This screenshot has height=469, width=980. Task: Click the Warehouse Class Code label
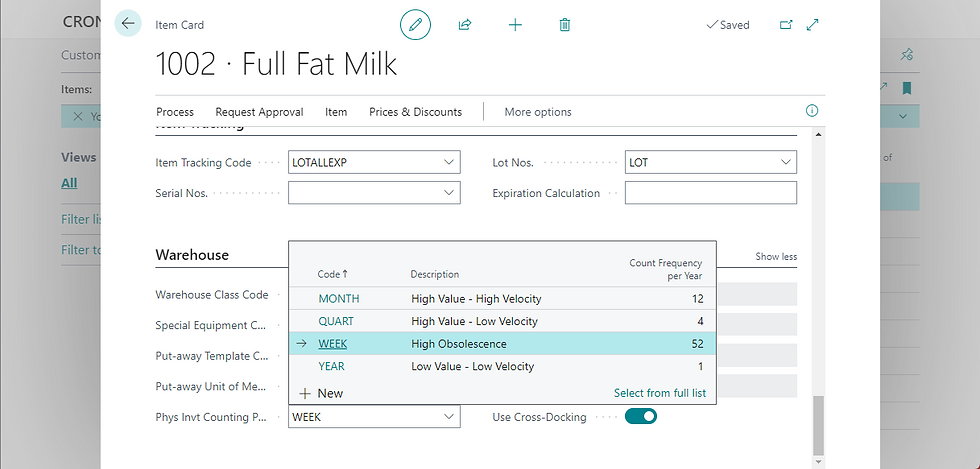[x=212, y=295]
